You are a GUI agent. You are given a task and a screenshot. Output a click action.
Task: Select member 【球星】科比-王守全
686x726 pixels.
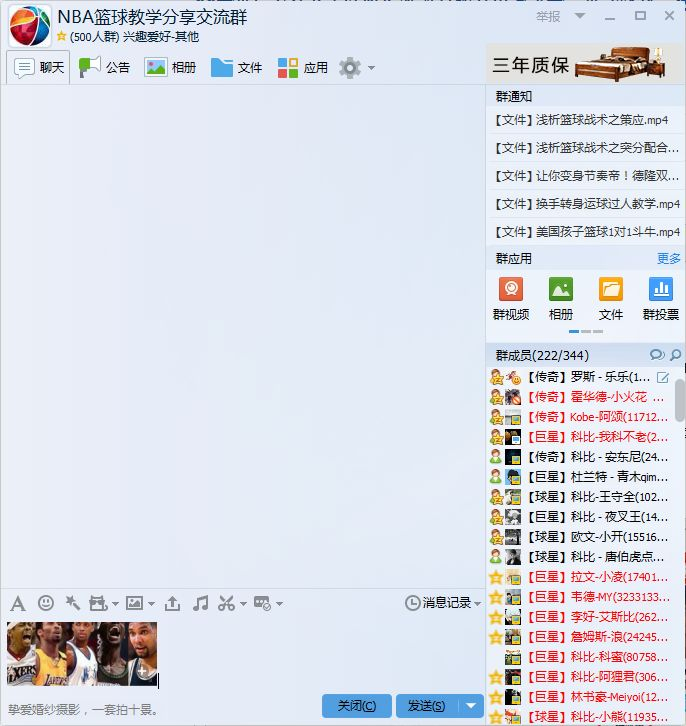point(581,497)
